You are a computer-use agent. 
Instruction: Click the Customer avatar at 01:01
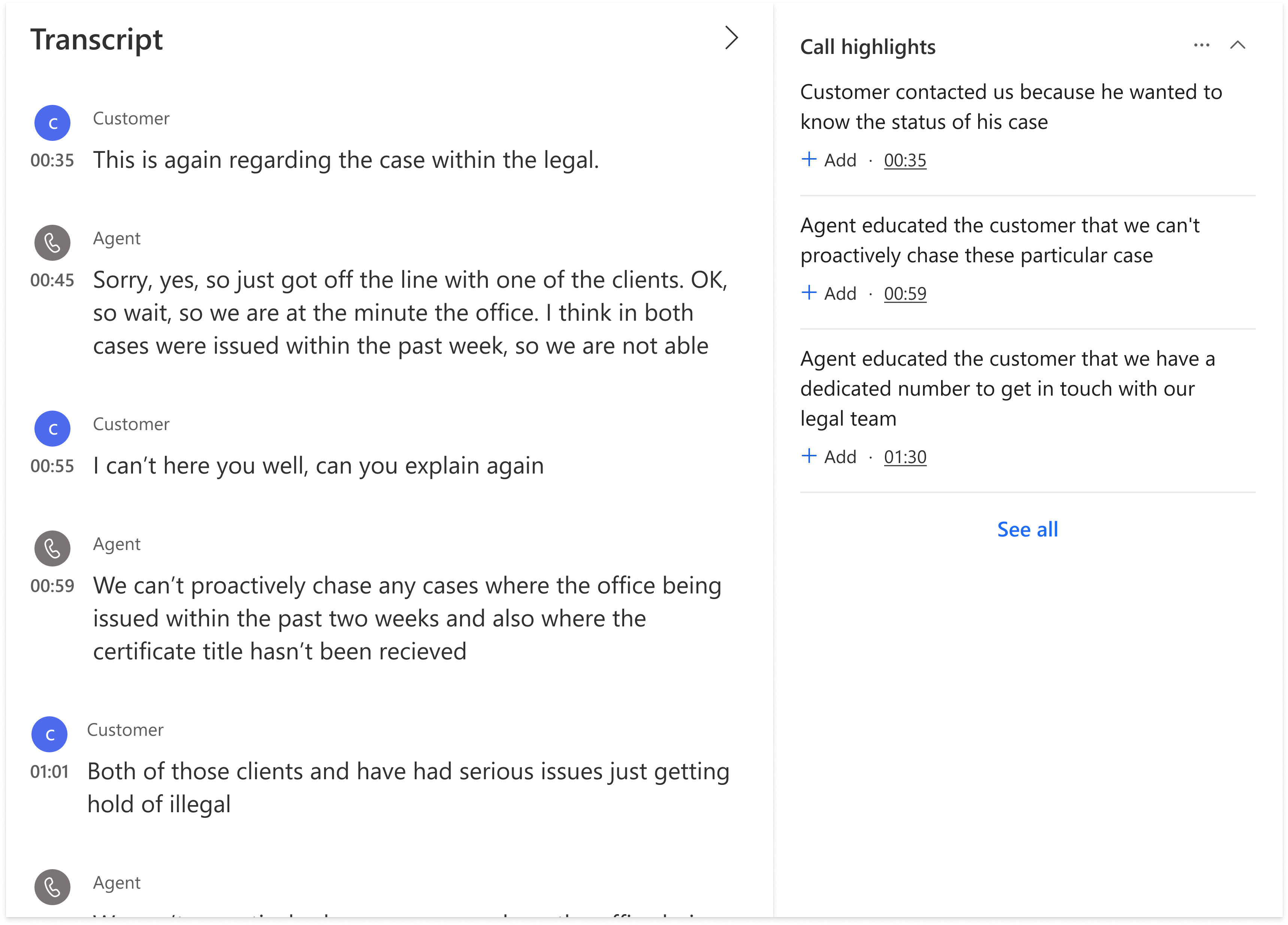(x=49, y=734)
